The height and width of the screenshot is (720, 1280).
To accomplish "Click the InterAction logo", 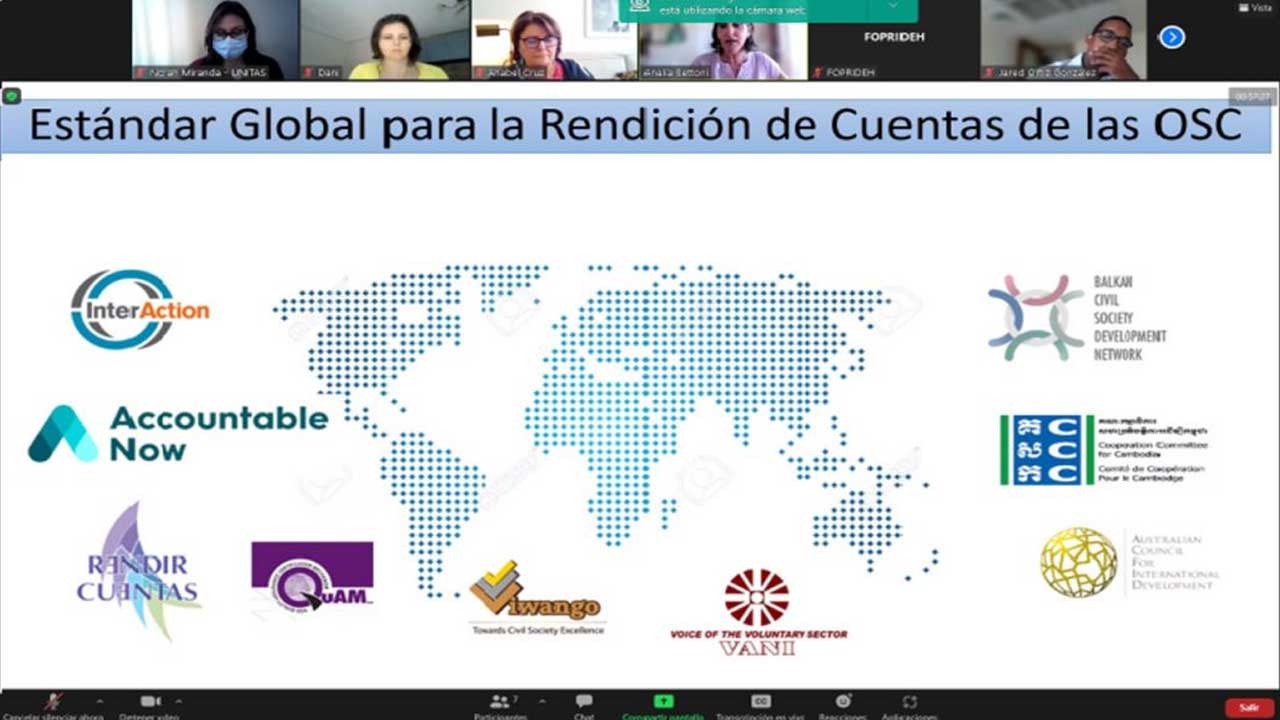I will (139, 310).
